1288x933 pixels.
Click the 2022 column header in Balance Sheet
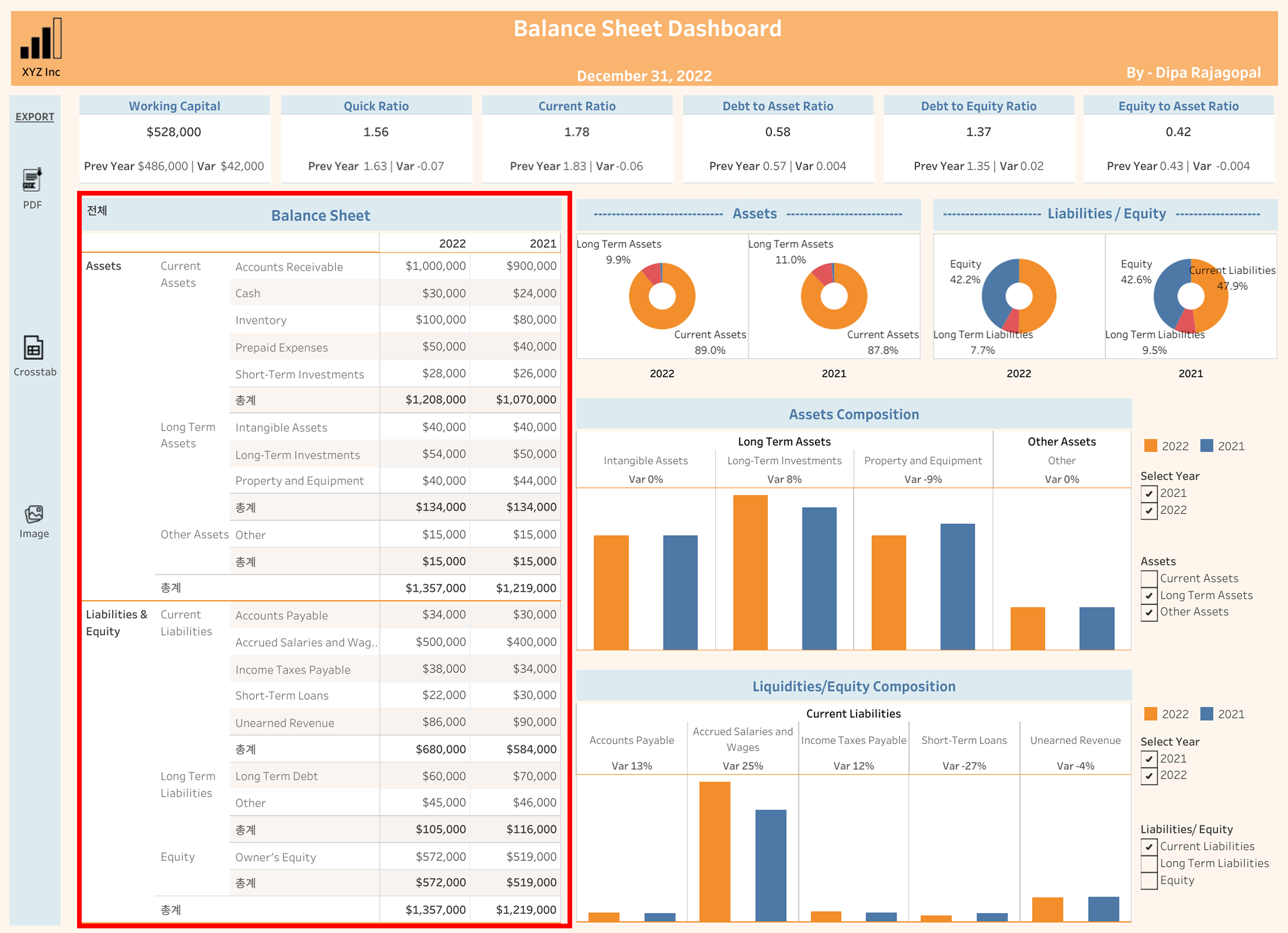(x=452, y=244)
